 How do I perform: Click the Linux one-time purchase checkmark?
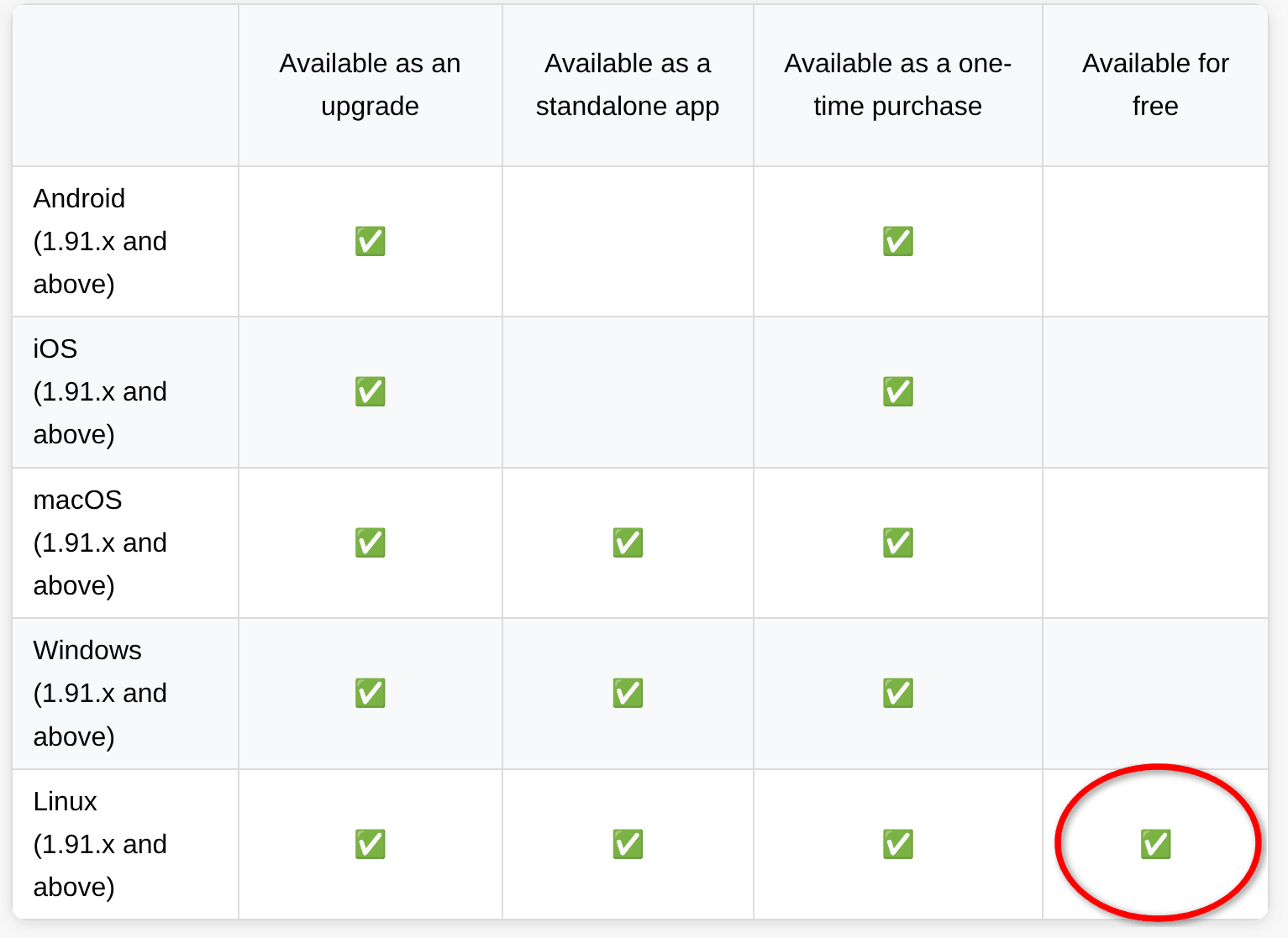coord(897,845)
